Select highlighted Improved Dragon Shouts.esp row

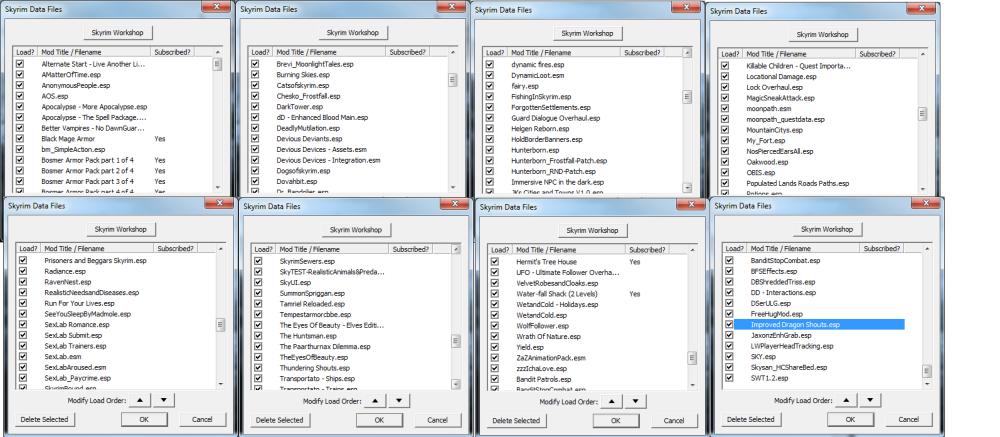click(819, 325)
